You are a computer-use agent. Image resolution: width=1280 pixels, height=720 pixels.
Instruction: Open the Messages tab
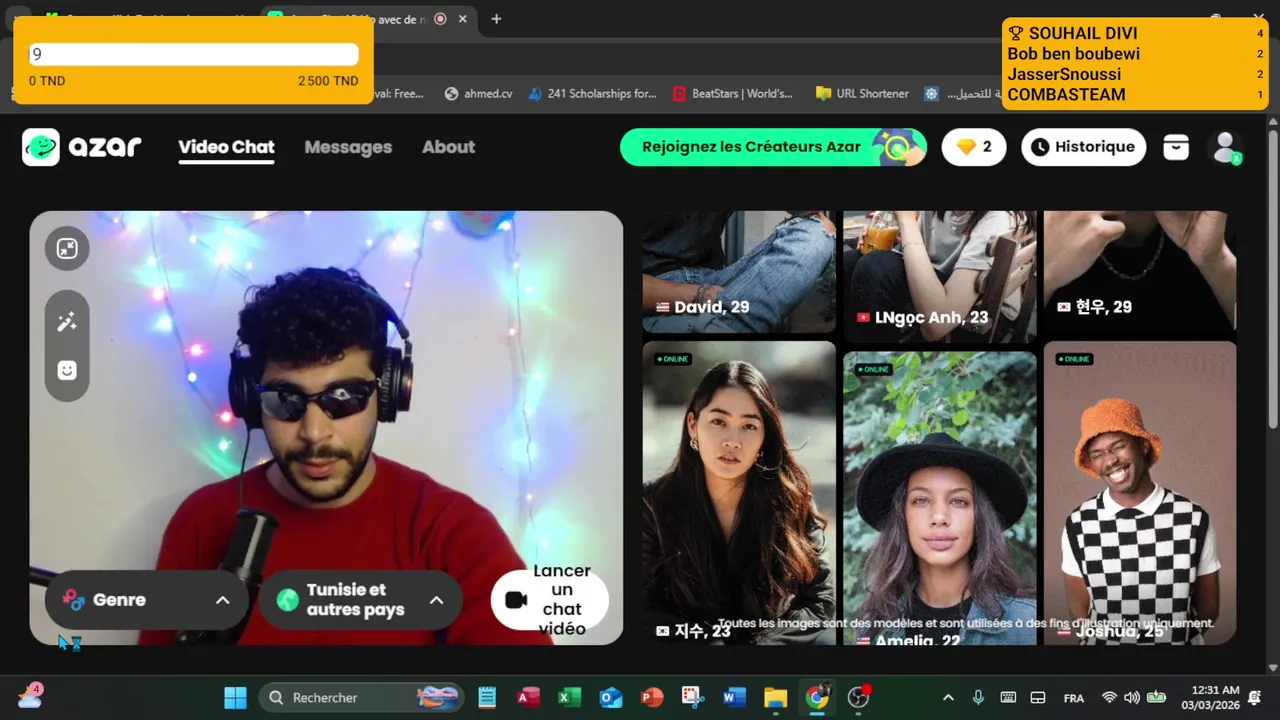(x=348, y=147)
